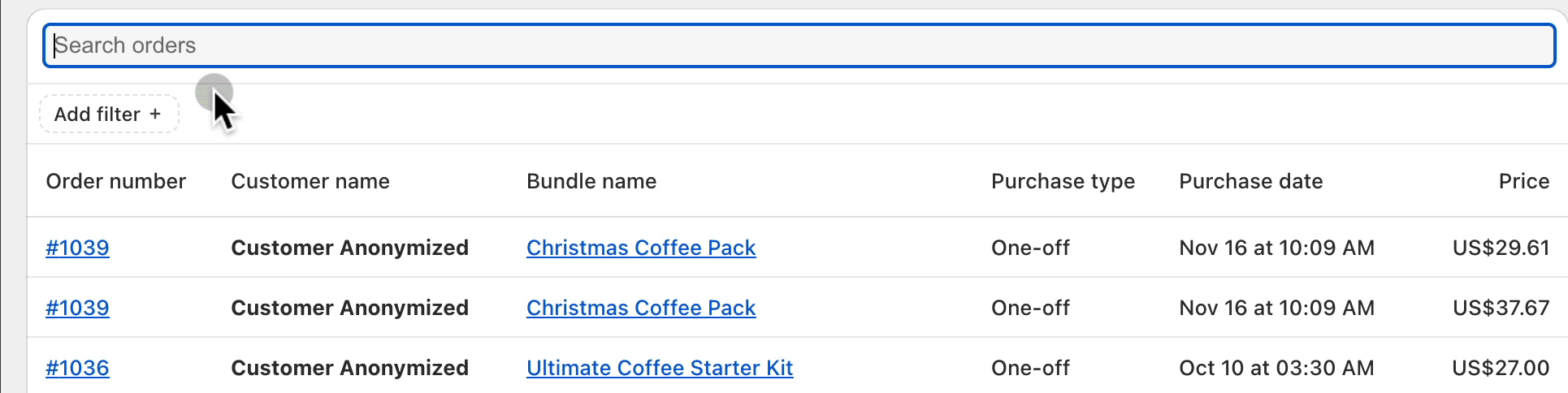
Task: Select Customer Anonymized in the US$37.67 row
Action: [350, 308]
